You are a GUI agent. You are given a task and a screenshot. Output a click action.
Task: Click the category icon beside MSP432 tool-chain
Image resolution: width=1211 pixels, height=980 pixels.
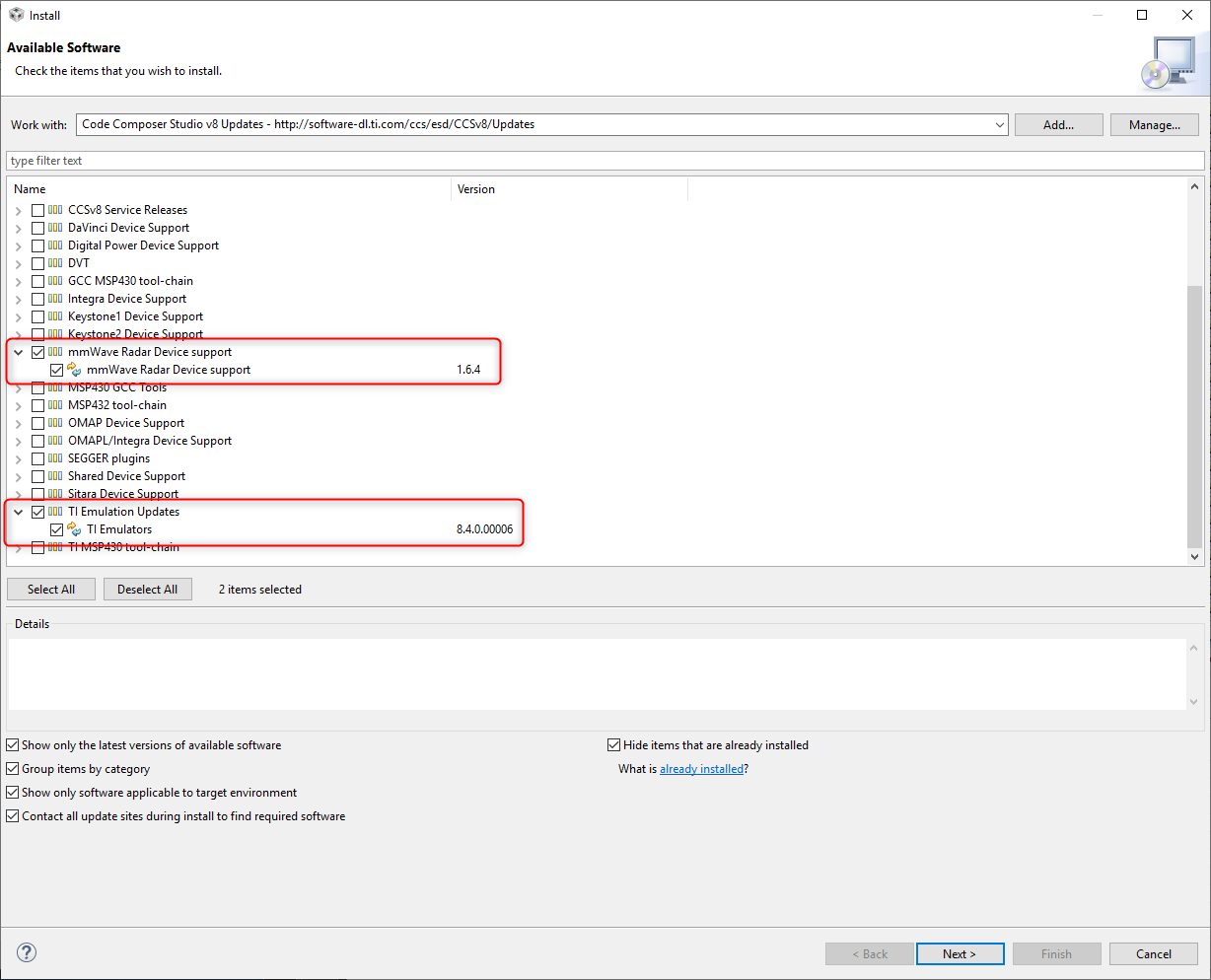tap(55, 405)
